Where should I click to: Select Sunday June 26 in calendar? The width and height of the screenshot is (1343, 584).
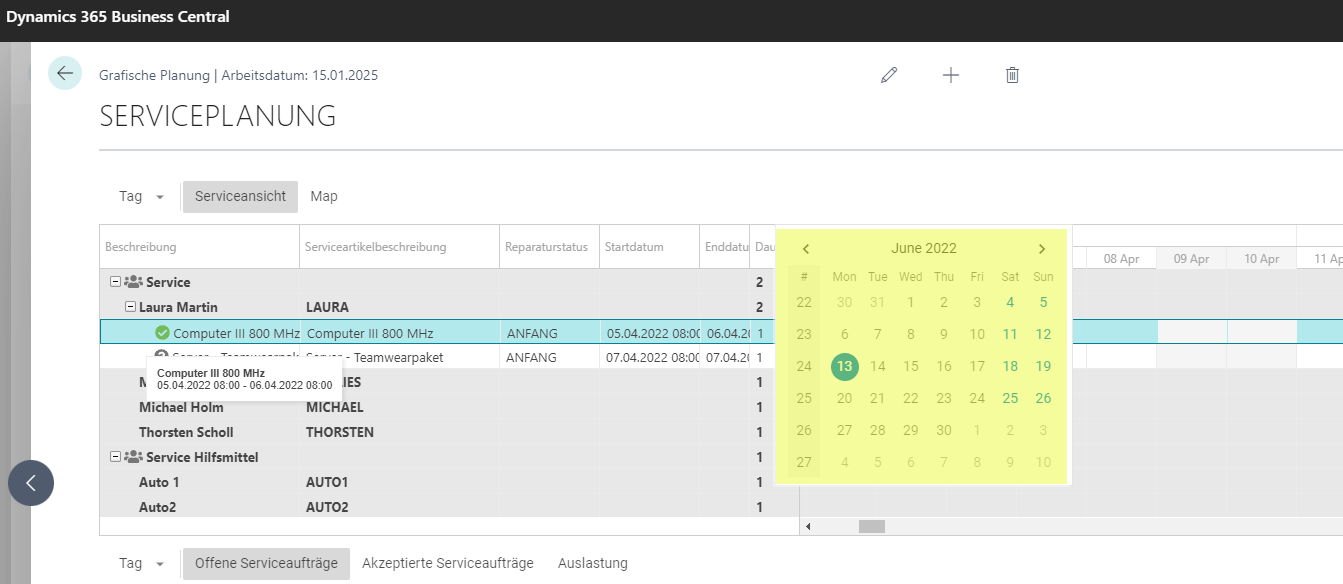coord(1043,398)
